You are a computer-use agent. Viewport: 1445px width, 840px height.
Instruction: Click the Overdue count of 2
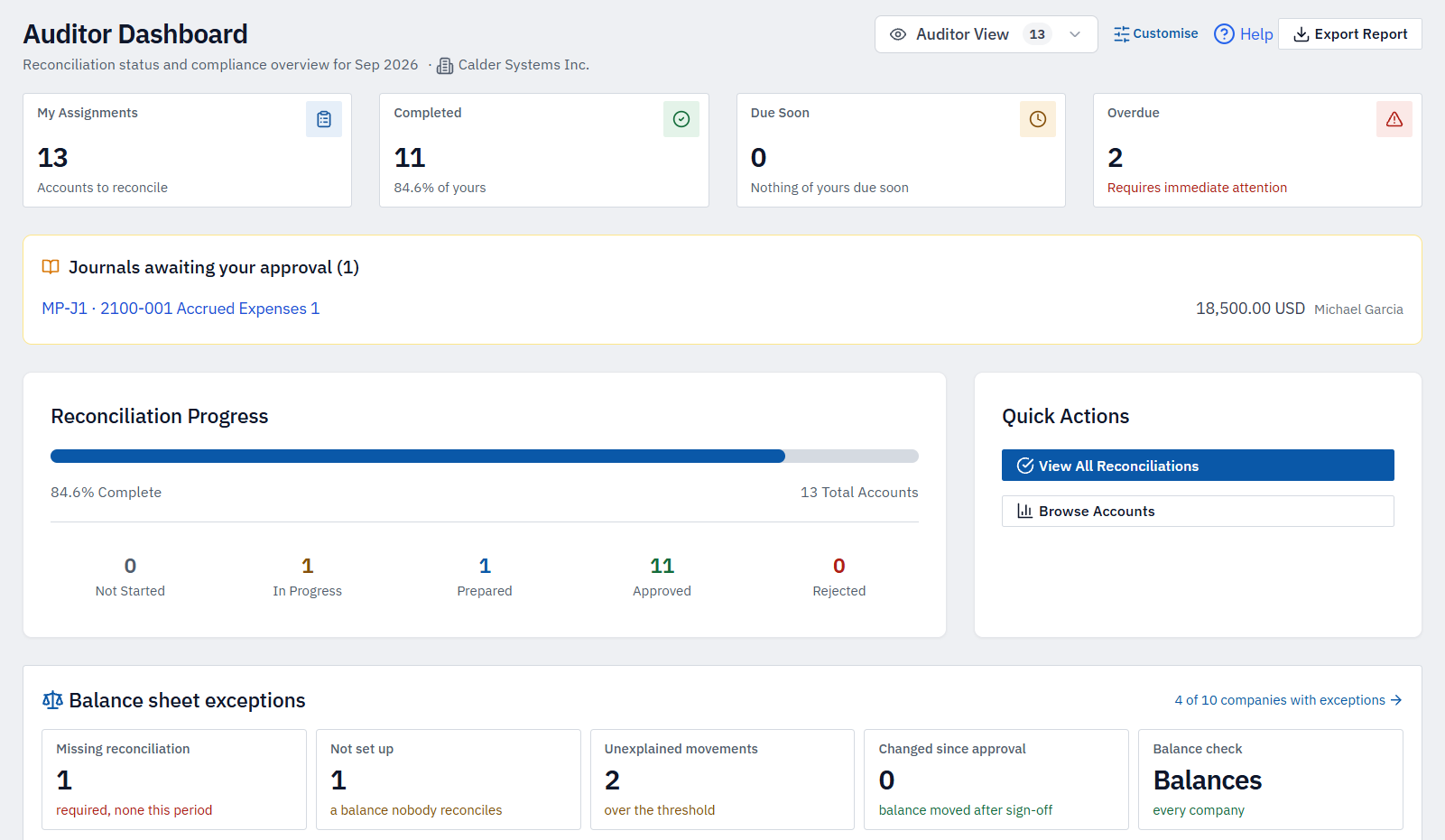coord(1116,158)
